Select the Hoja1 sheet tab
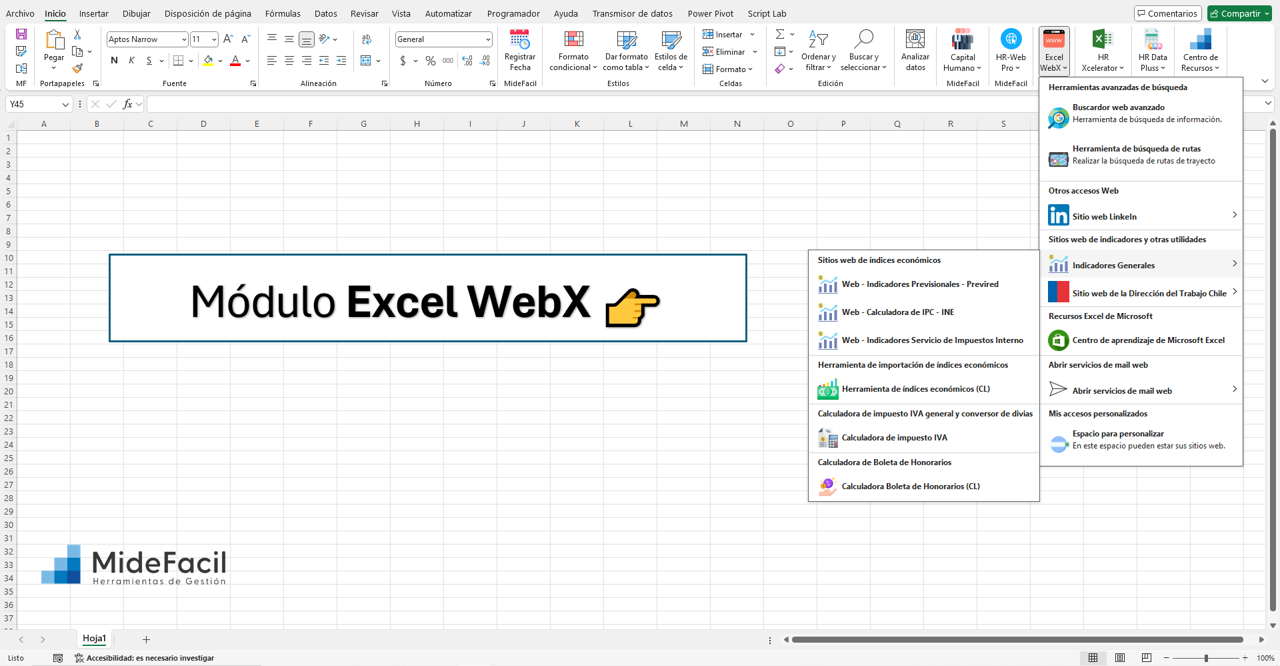This screenshot has height=666, width=1280. point(94,639)
